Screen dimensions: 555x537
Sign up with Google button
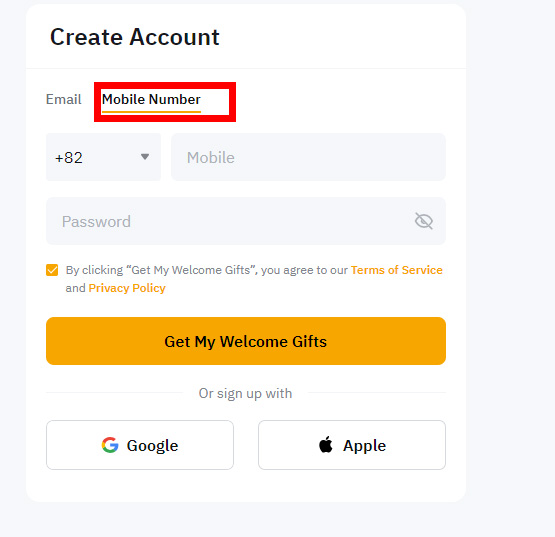pyautogui.click(x=140, y=445)
